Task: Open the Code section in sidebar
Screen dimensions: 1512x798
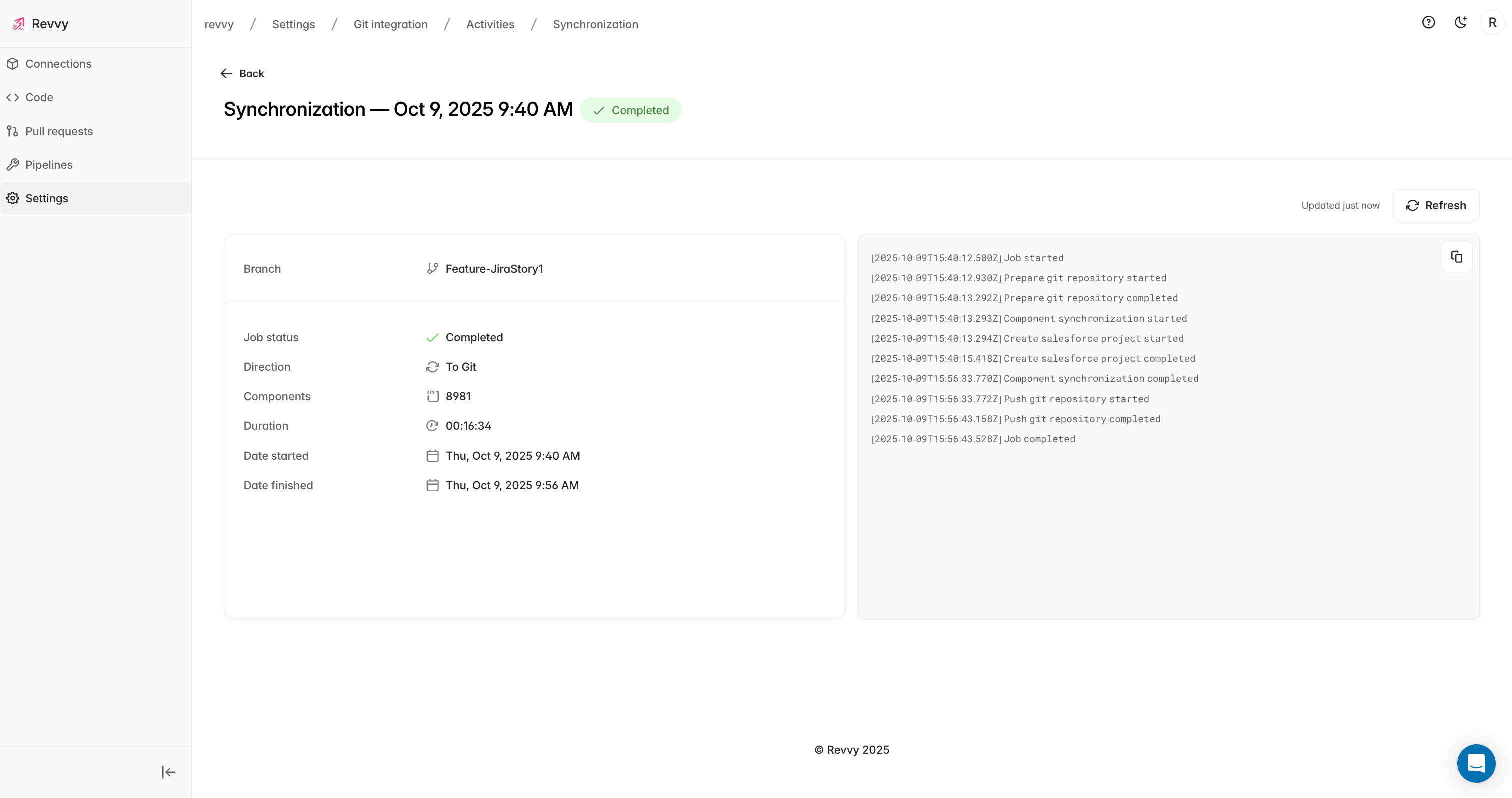Action: click(39, 97)
